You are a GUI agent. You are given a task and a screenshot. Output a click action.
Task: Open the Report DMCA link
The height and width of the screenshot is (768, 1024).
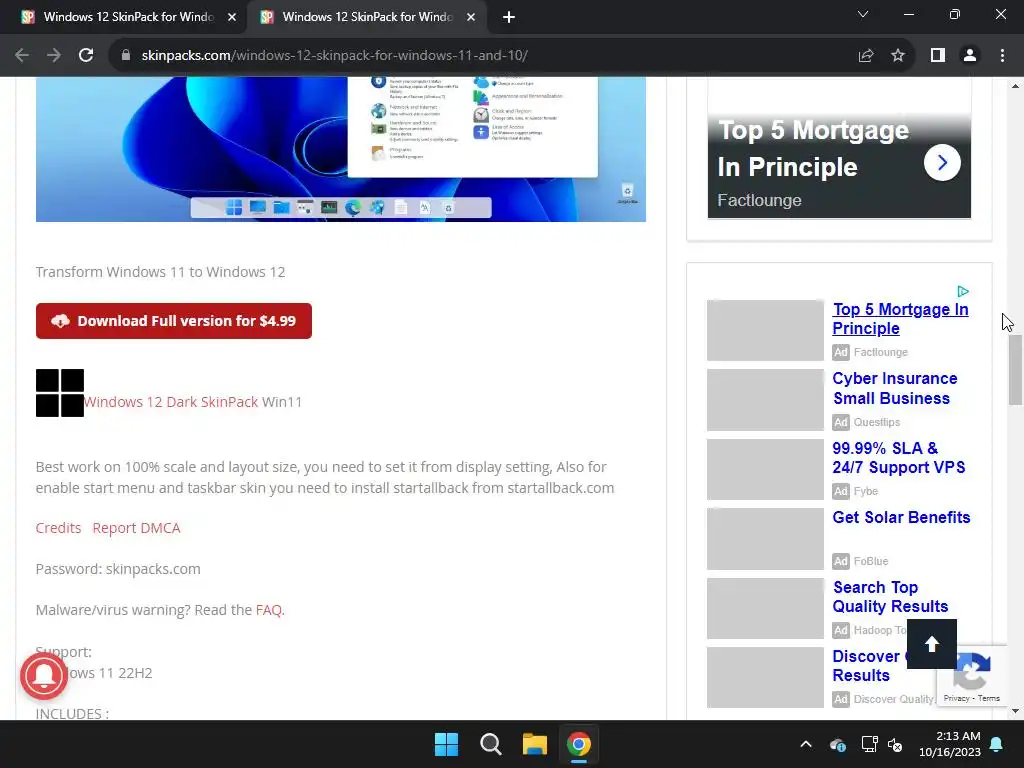(136, 528)
